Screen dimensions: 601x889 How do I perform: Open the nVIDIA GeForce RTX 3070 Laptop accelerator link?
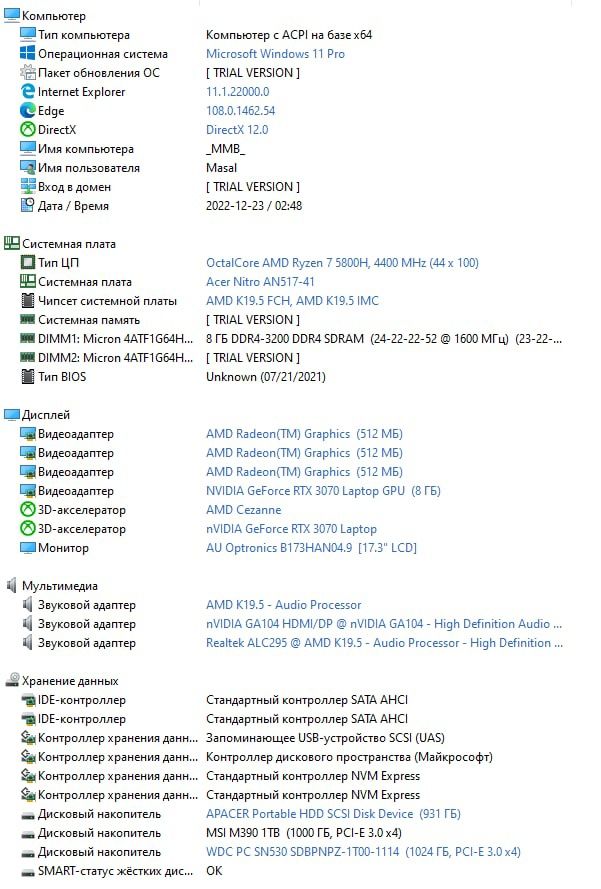pos(291,528)
